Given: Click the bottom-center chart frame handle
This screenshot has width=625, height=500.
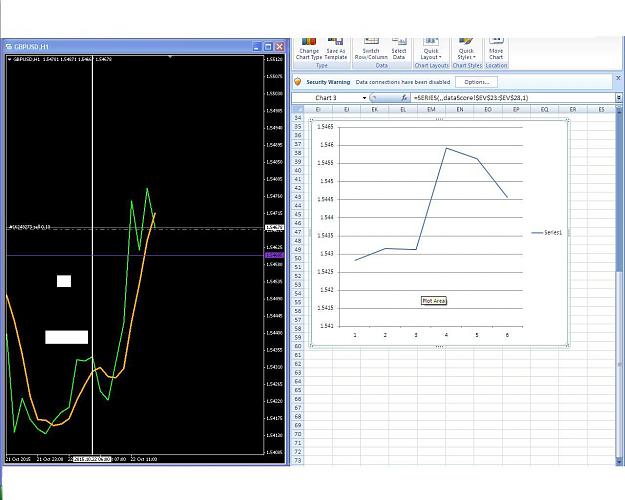Looking at the screenshot, I should [x=439, y=346].
